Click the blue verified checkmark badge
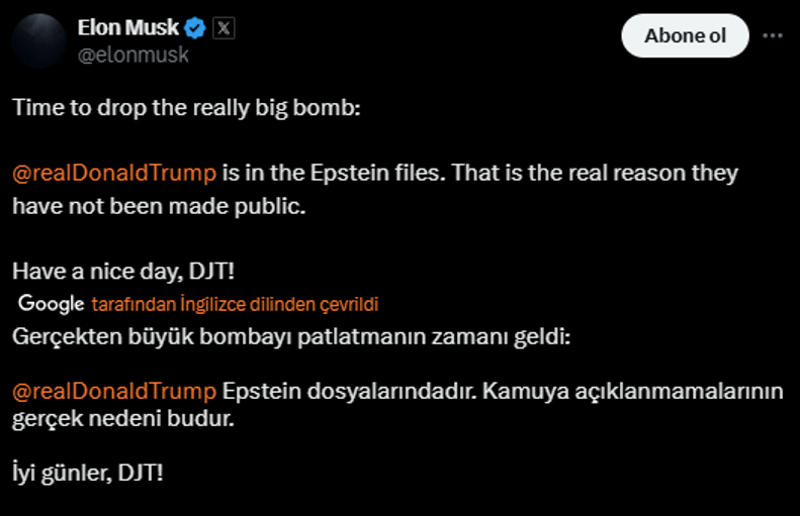800x516 pixels. point(194,28)
